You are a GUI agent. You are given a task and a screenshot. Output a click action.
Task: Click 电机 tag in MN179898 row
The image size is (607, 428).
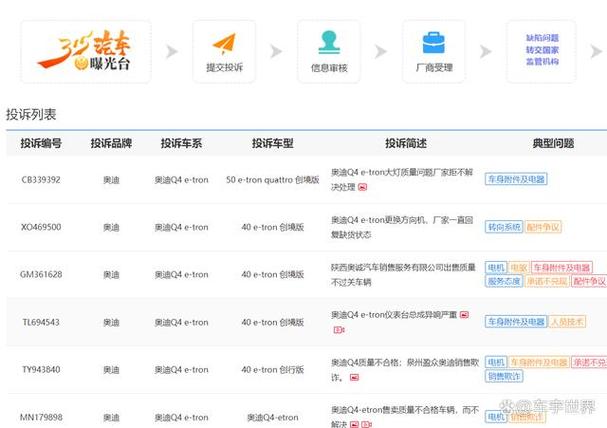click(x=496, y=417)
